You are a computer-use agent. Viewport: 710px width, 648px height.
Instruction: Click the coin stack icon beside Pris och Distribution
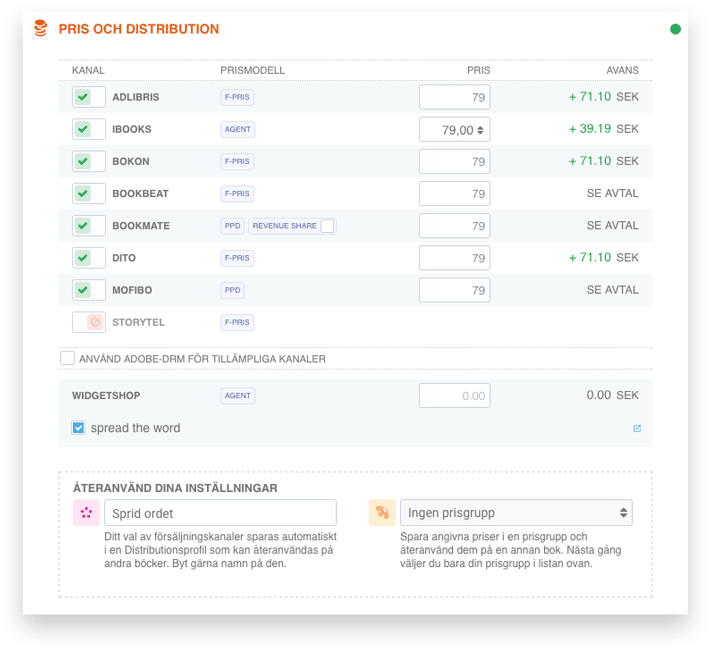click(40, 28)
